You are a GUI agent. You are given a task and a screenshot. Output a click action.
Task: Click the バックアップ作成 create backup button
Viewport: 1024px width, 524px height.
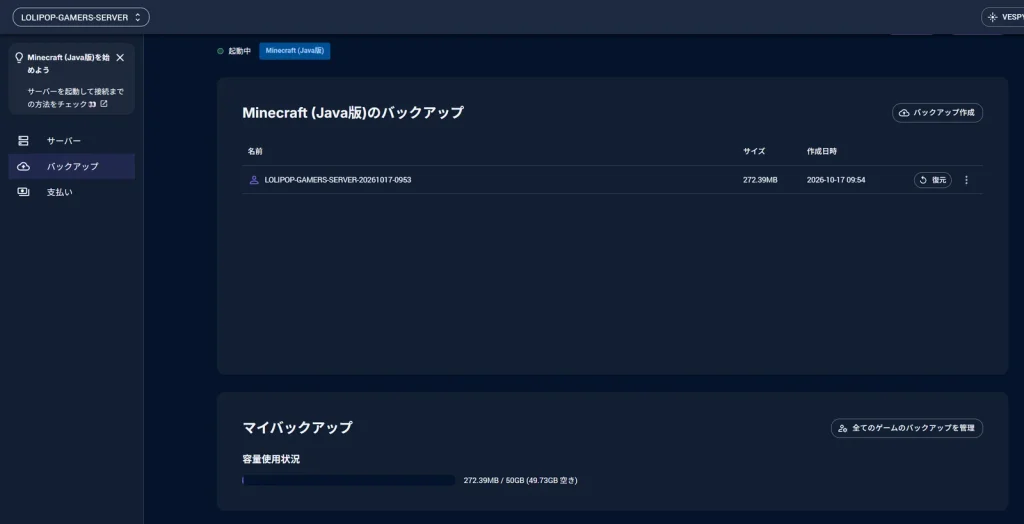pos(937,112)
